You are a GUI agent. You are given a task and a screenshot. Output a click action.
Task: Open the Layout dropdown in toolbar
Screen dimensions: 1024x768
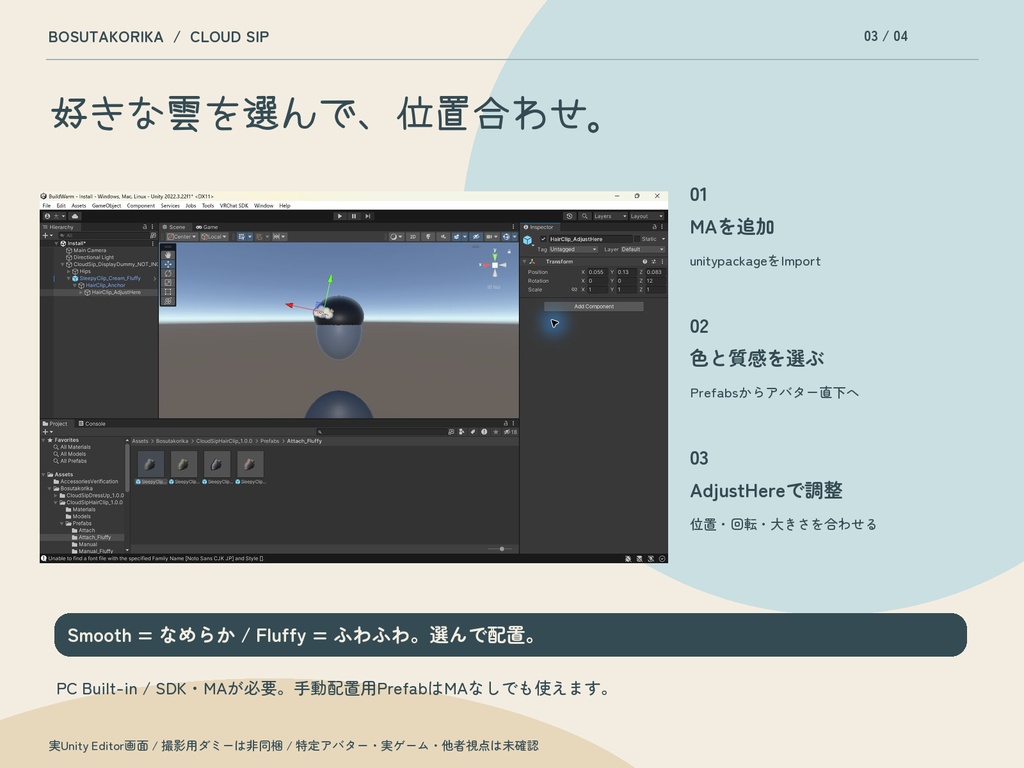647,216
